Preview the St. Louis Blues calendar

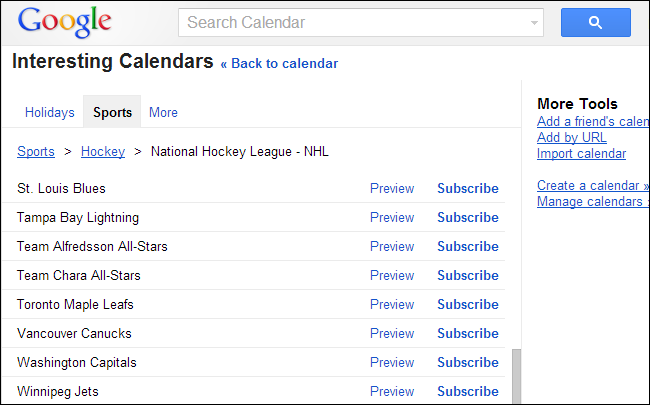click(392, 188)
